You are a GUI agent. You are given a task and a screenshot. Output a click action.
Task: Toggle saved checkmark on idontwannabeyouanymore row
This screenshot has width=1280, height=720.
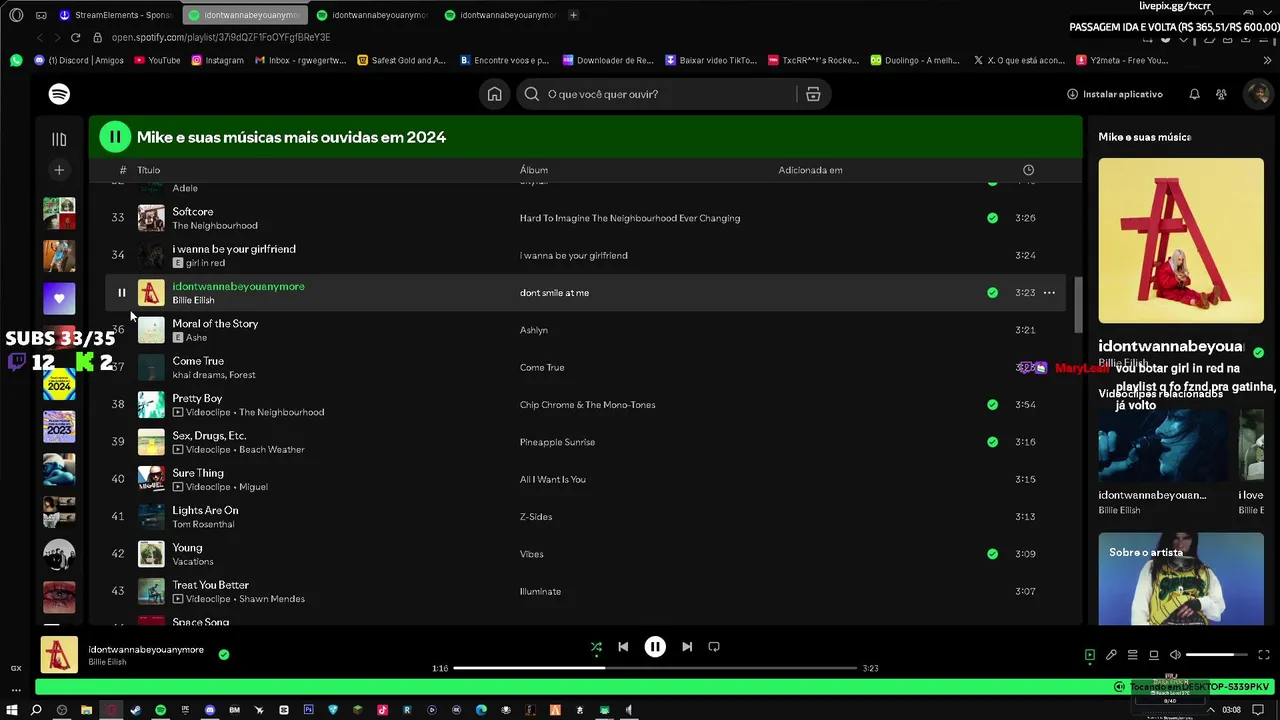coord(992,293)
